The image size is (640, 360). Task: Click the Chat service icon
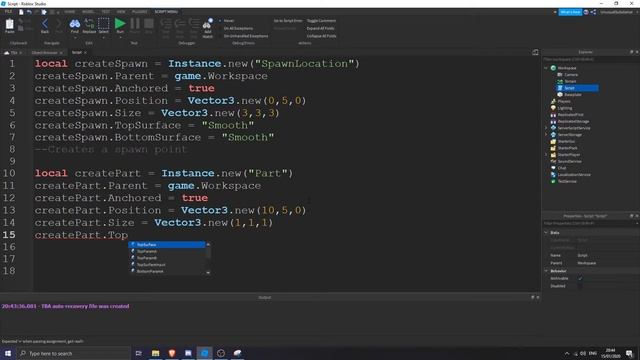553,168
